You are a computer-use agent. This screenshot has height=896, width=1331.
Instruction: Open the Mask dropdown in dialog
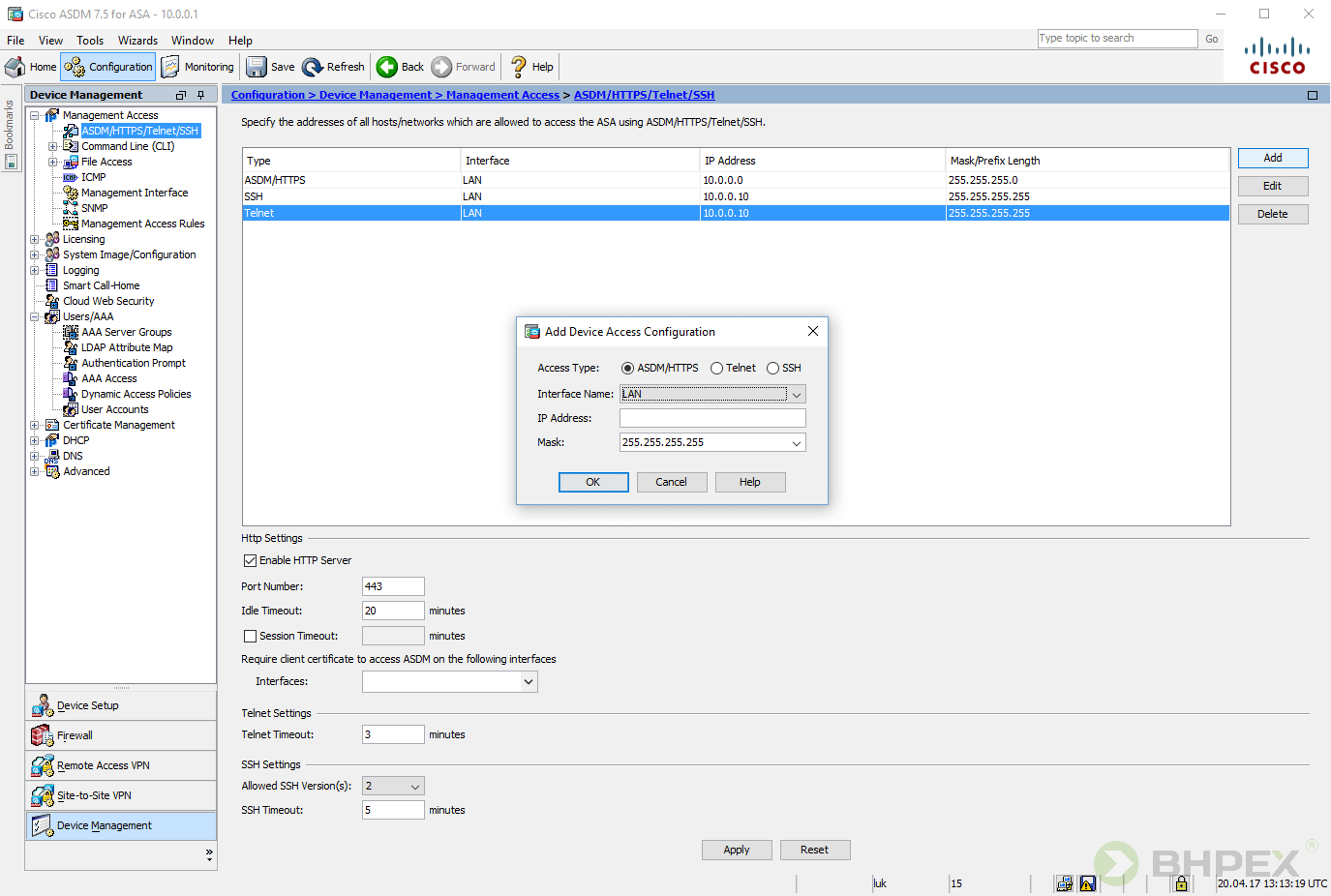coord(797,442)
